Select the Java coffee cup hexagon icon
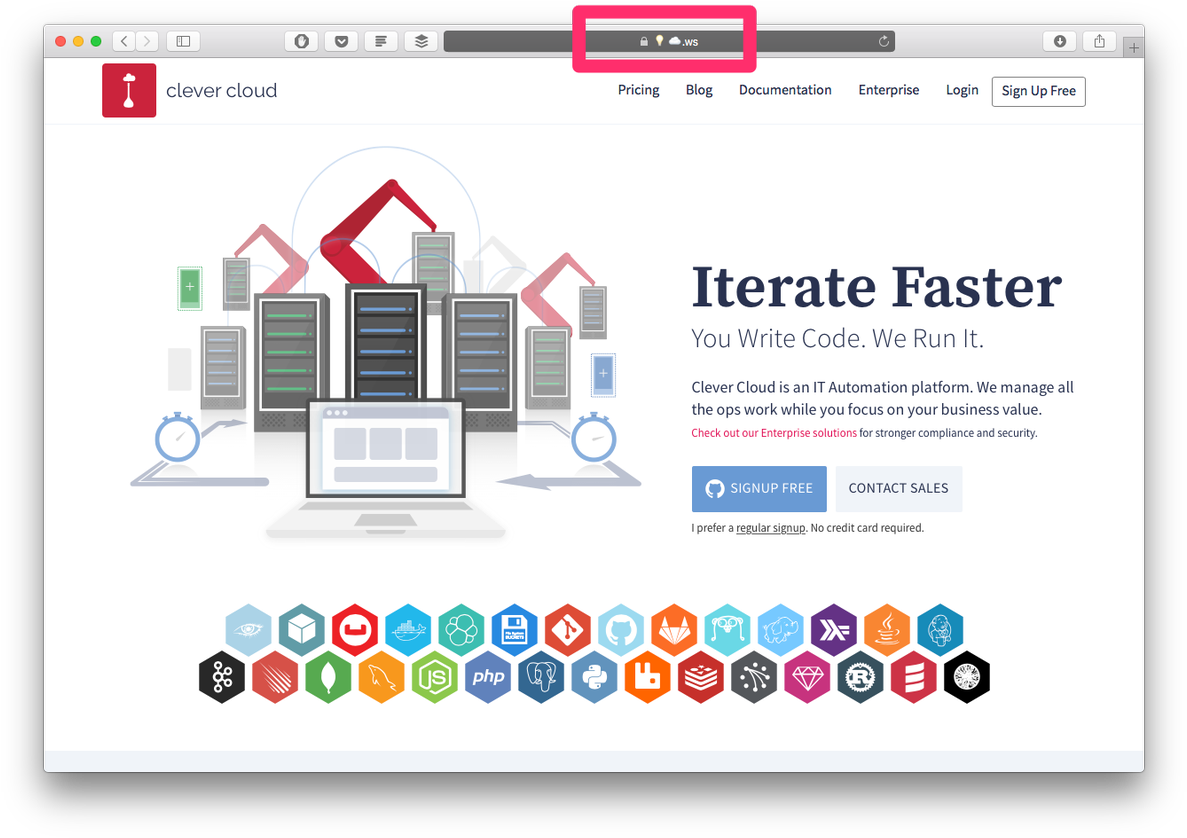Screen dimensions: 1187x838 click(x=887, y=630)
